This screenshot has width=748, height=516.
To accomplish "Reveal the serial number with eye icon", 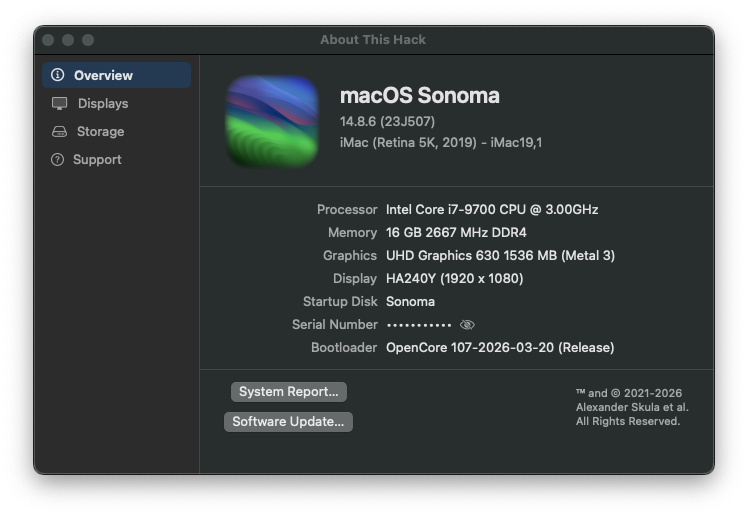I will [467, 325].
